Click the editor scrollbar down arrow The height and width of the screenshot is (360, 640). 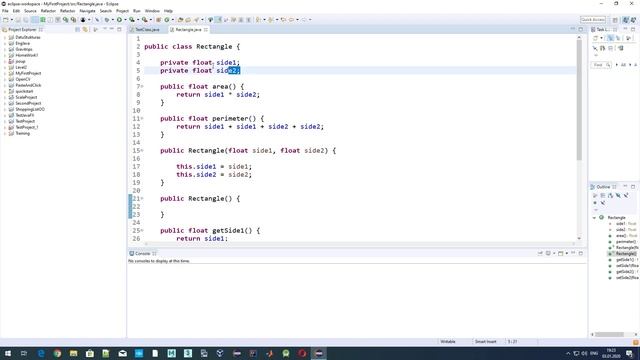coord(579,238)
